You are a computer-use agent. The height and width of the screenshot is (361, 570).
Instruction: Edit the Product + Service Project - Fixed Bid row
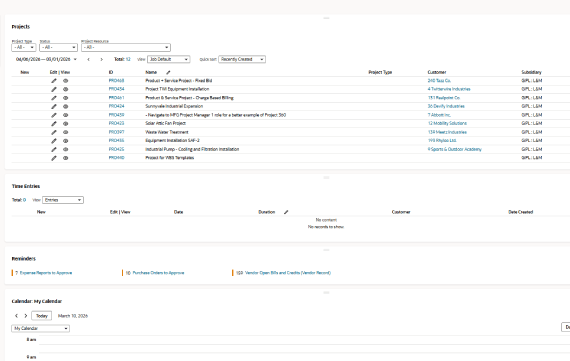coord(54,81)
